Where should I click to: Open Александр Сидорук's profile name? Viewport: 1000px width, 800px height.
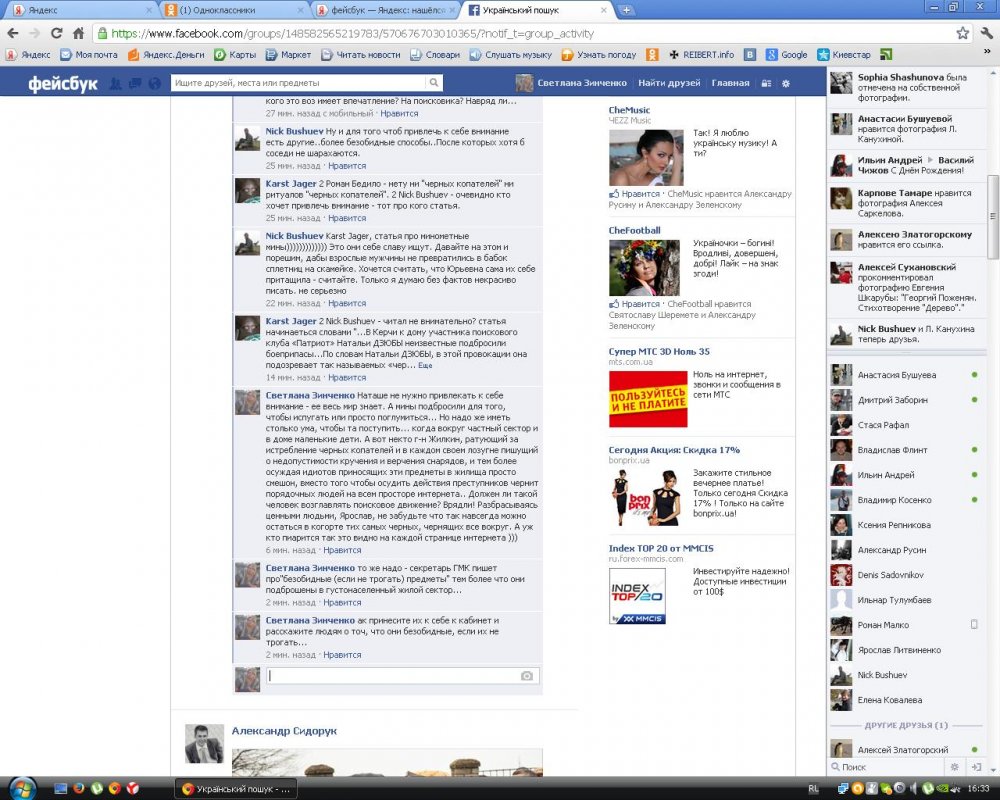pyautogui.click(x=284, y=731)
